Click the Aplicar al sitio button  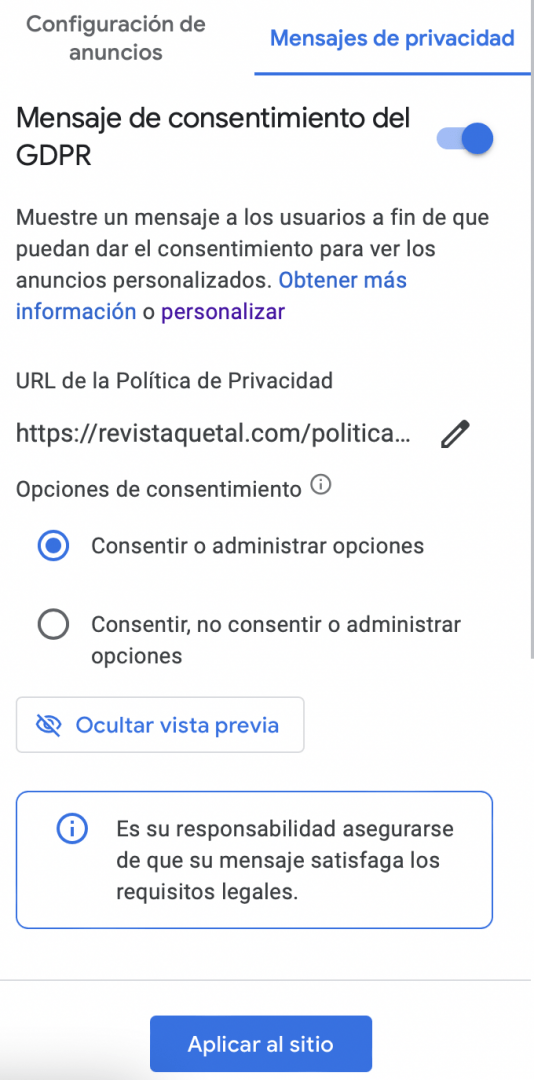[261, 1043]
